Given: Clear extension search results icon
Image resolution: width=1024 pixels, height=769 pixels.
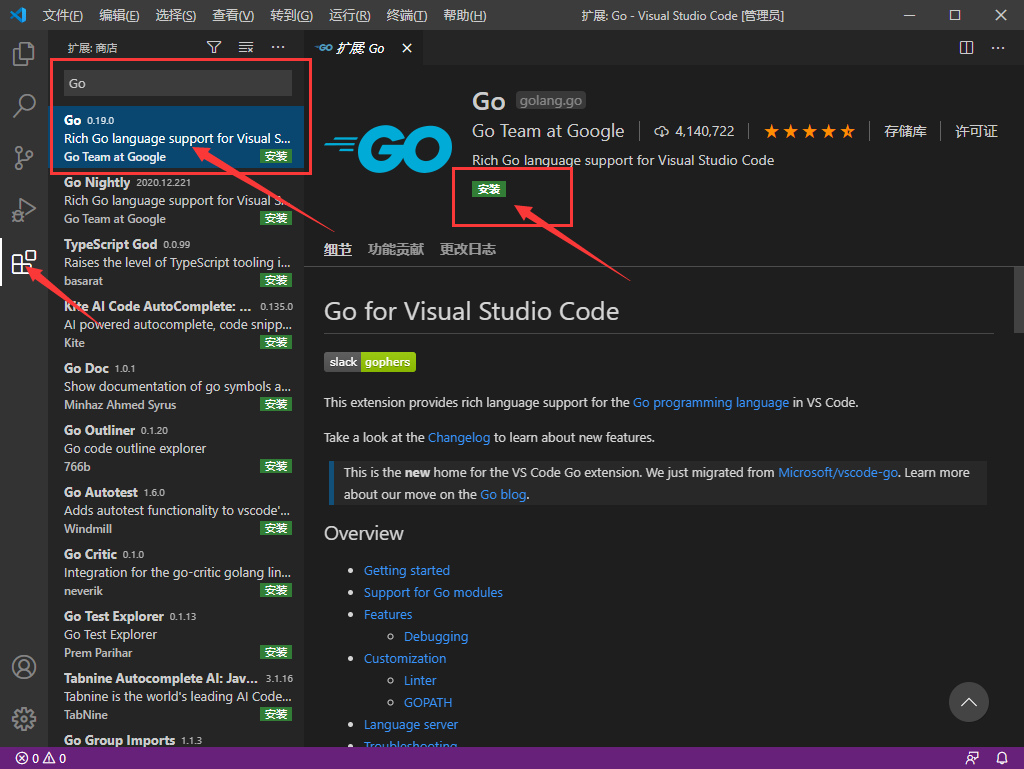Looking at the screenshot, I should coord(246,47).
